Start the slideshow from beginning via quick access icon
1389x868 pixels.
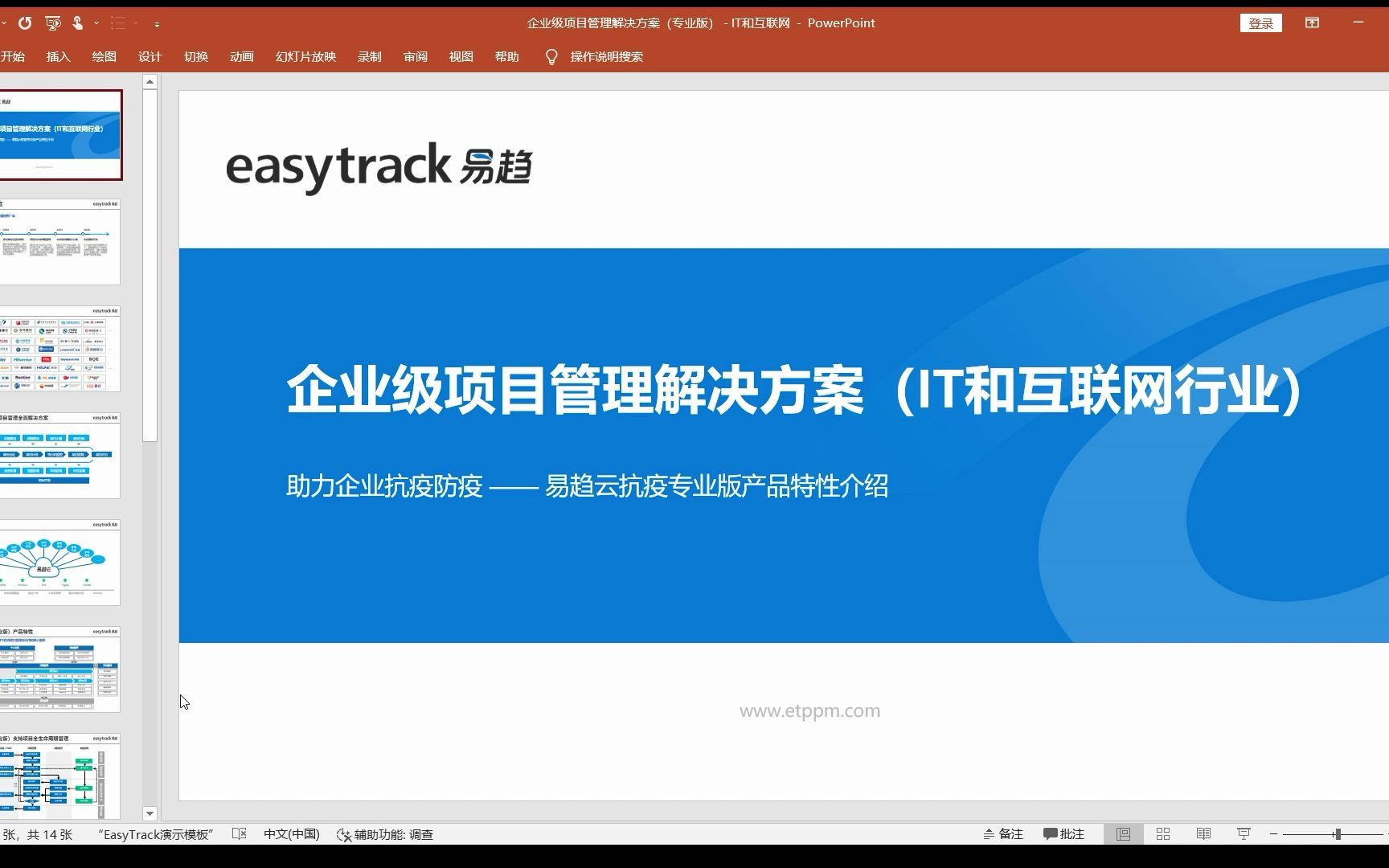tap(53, 23)
